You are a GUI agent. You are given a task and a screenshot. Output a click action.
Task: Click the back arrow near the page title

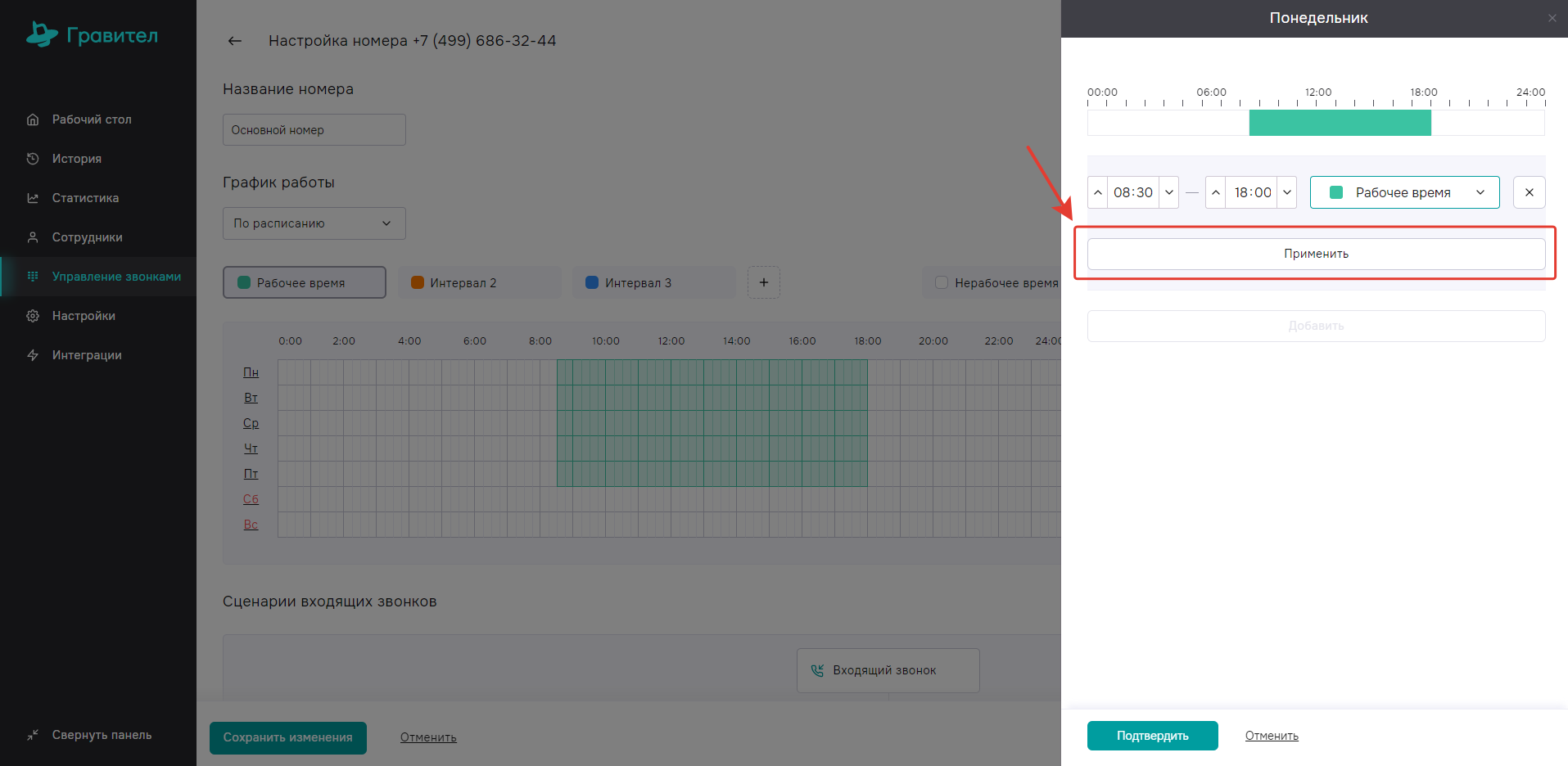click(235, 41)
